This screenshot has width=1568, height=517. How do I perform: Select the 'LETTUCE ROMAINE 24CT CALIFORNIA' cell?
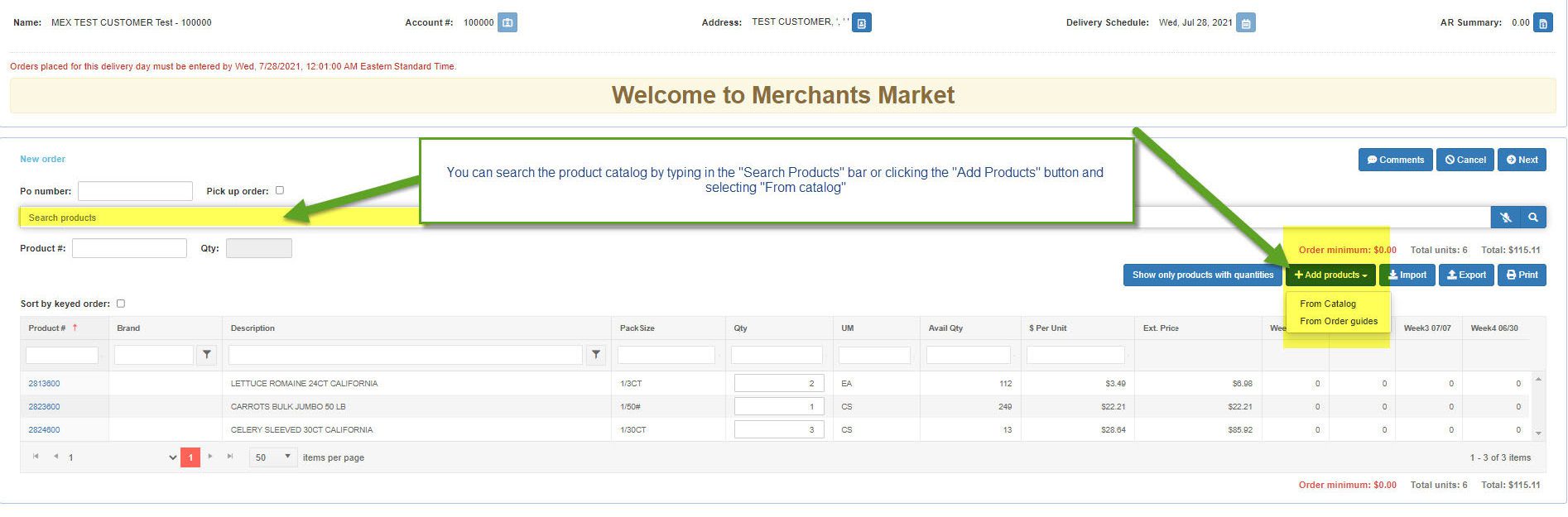click(416, 384)
